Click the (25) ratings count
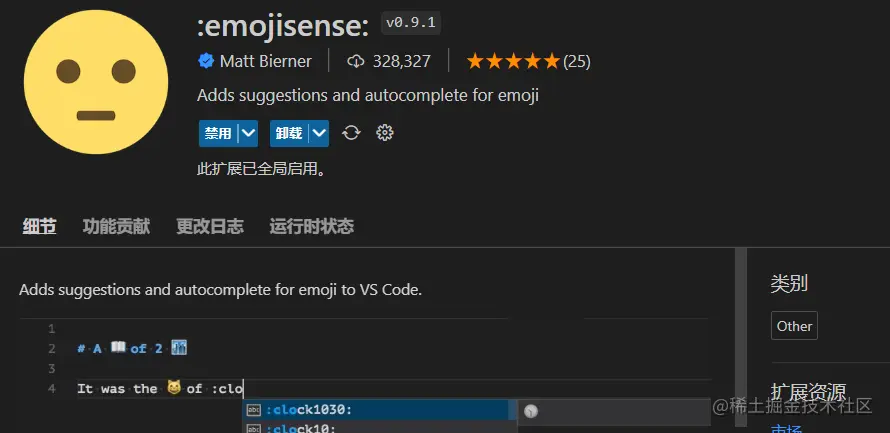Image resolution: width=890 pixels, height=433 pixels. (x=577, y=61)
